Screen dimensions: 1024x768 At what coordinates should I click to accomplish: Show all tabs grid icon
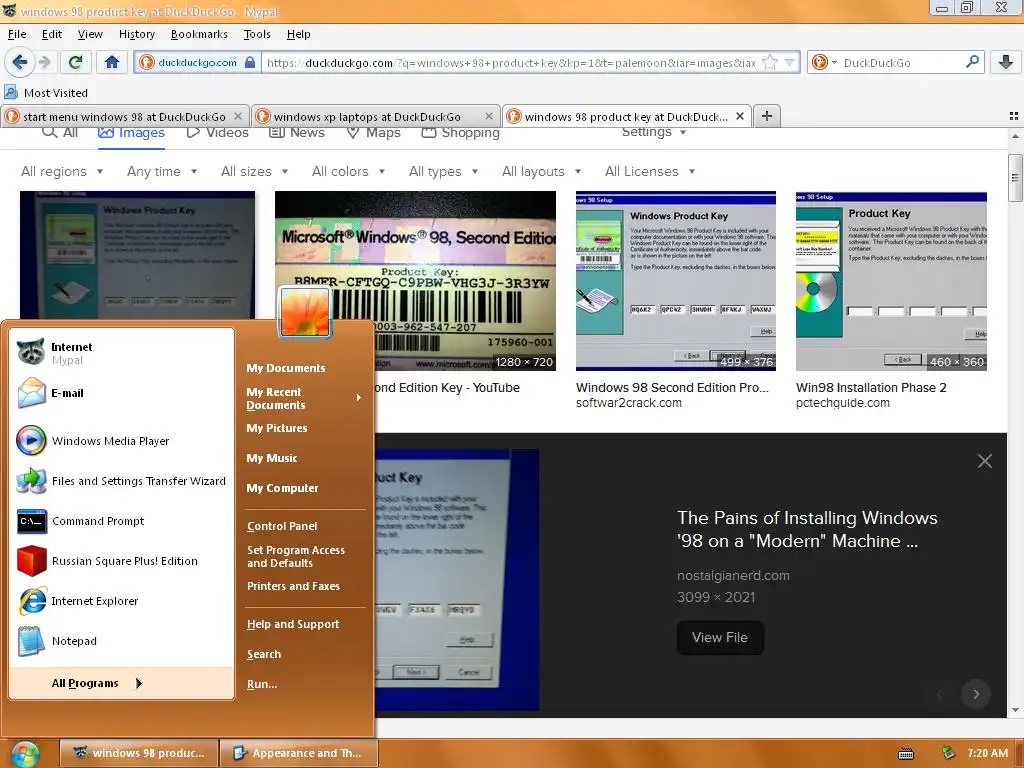point(1014,116)
